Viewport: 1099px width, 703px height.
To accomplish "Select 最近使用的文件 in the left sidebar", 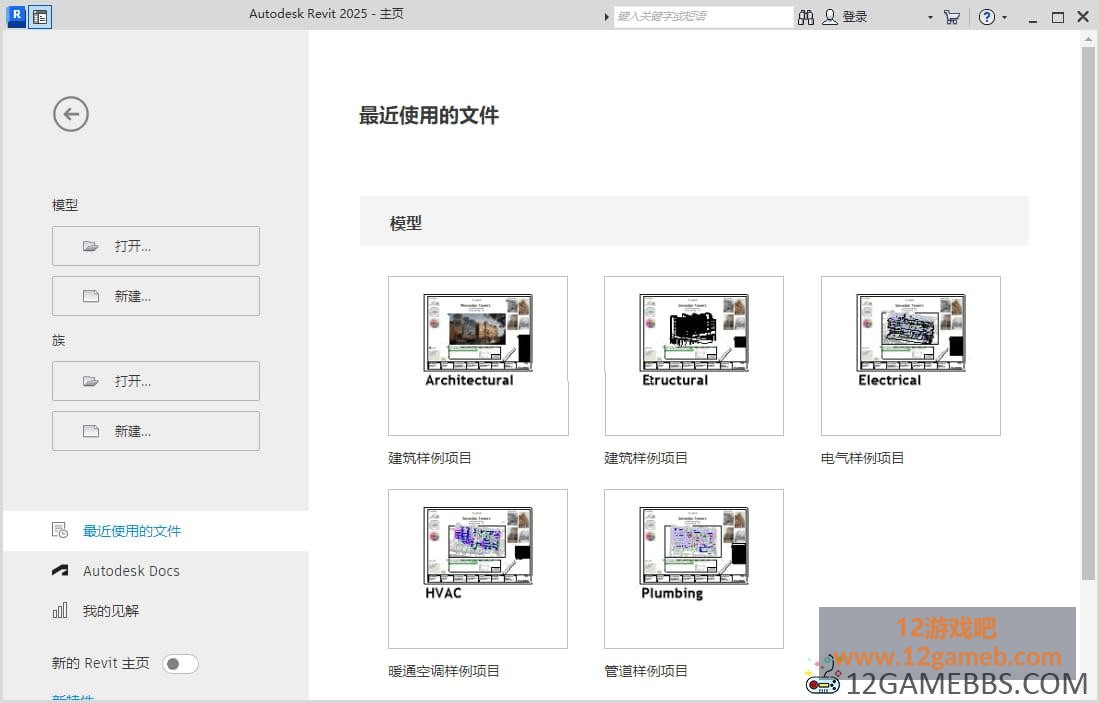I will pyautogui.click(x=156, y=531).
